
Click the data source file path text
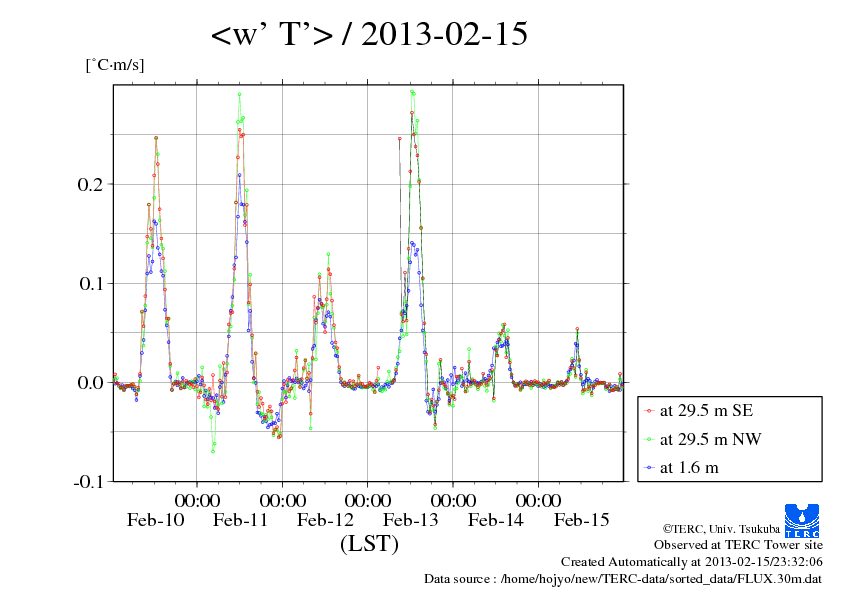[x=623, y=579]
